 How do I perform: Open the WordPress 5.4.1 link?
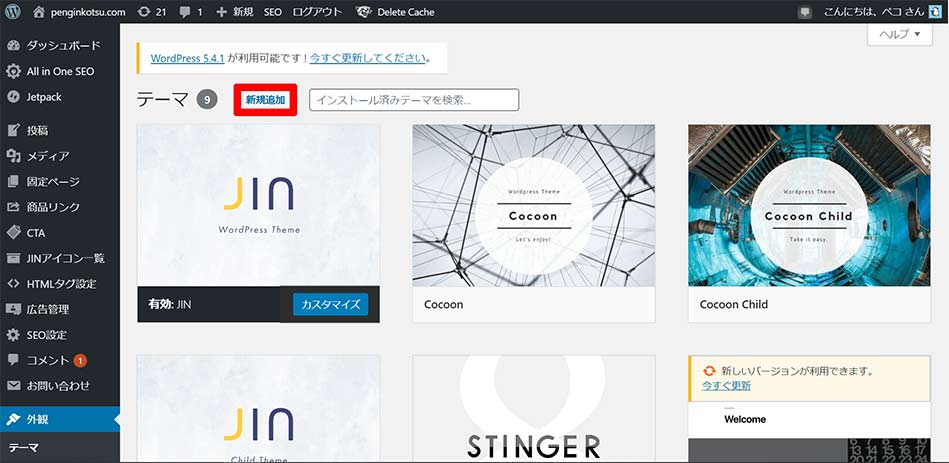click(x=188, y=59)
